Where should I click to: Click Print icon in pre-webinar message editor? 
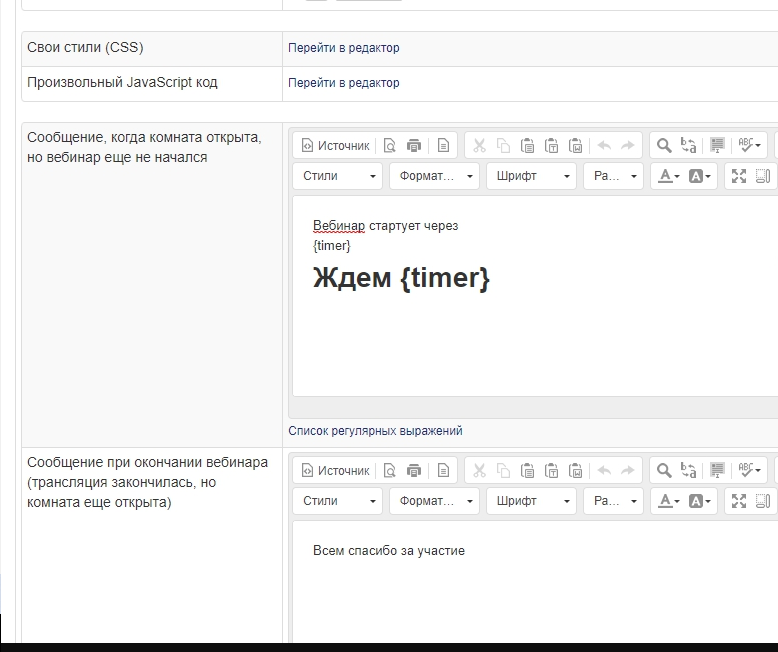point(414,146)
